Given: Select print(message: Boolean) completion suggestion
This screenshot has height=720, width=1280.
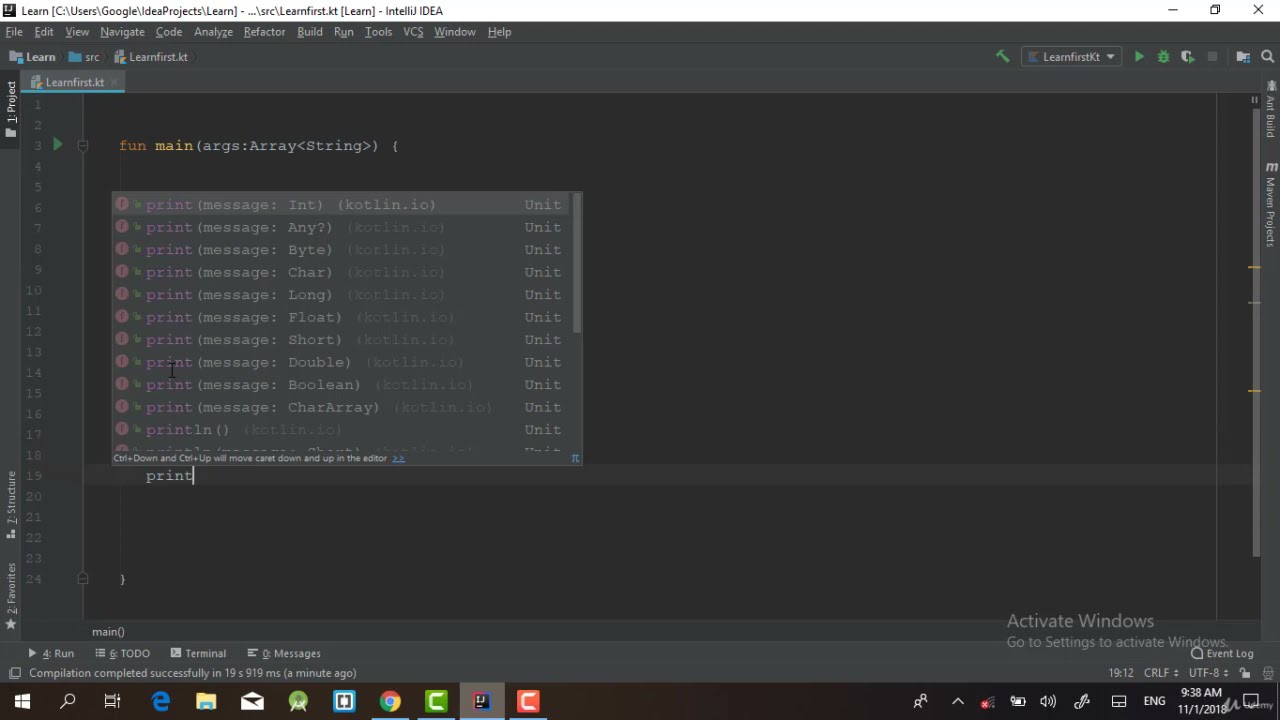Looking at the screenshot, I should 341,385.
